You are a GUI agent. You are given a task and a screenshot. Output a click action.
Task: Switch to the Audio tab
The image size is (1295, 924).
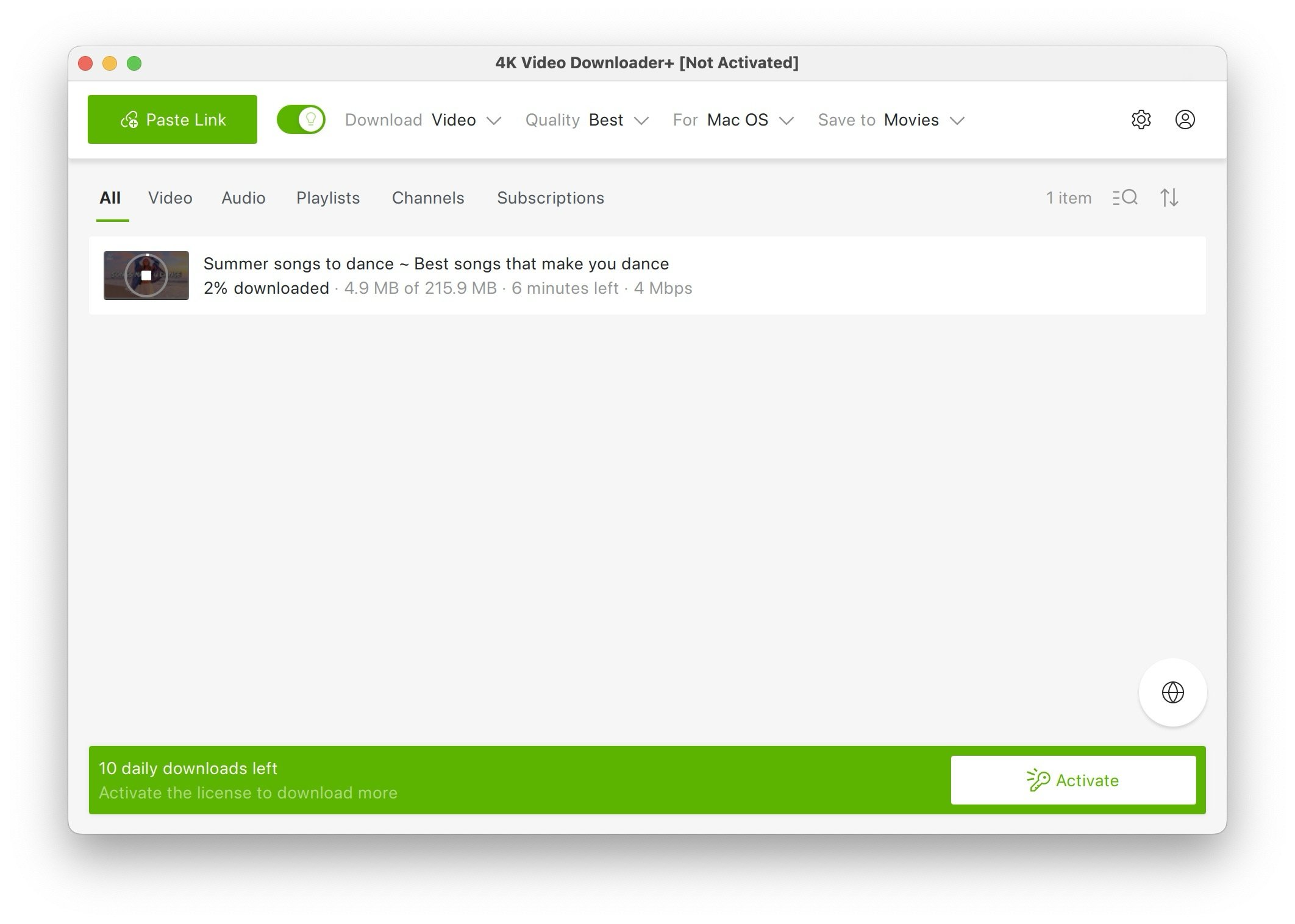pyautogui.click(x=243, y=197)
